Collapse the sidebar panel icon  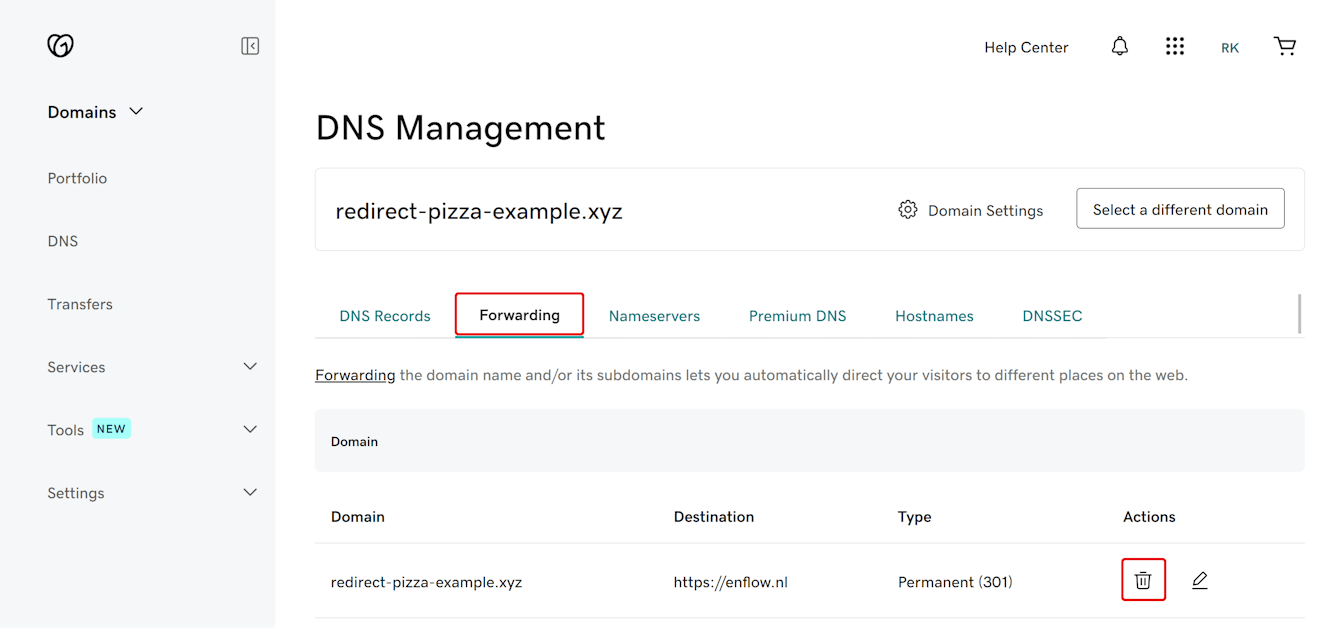[250, 46]
